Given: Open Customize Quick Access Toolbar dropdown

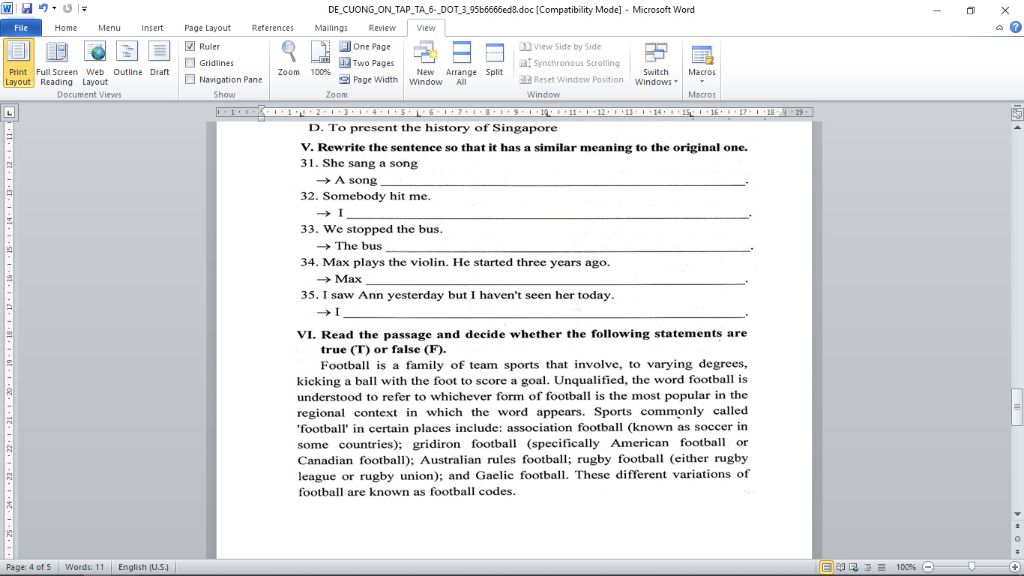Looking at the screenshot, I should tap(84, 9).
